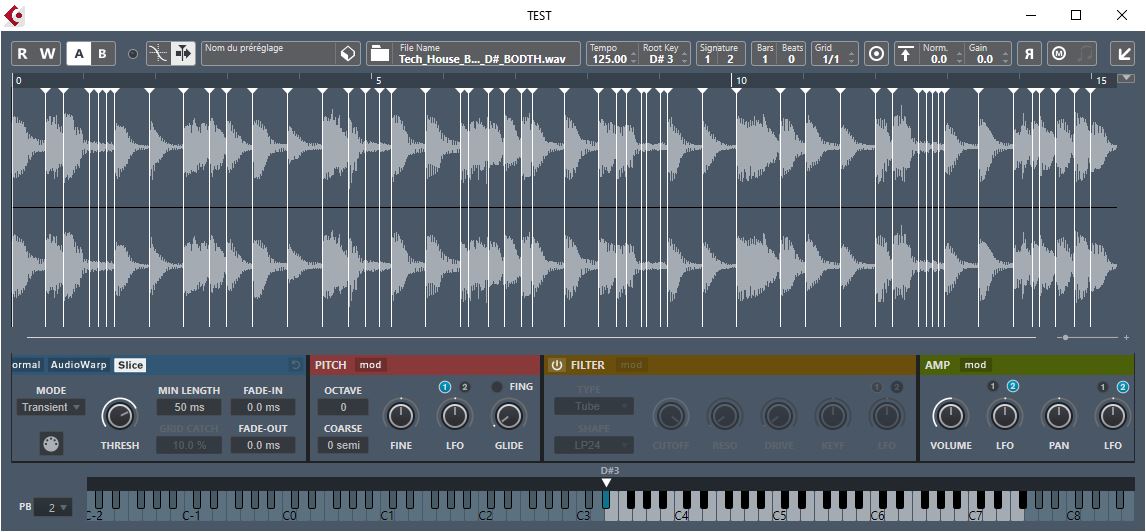
Task: Click the Write automation (W) button
Action: coord(48,54)
